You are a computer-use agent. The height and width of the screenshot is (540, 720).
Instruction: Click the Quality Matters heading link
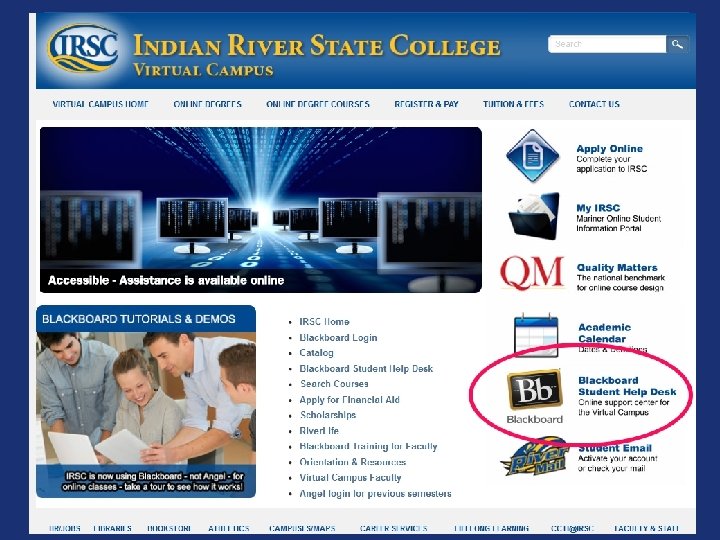(617, 268)
